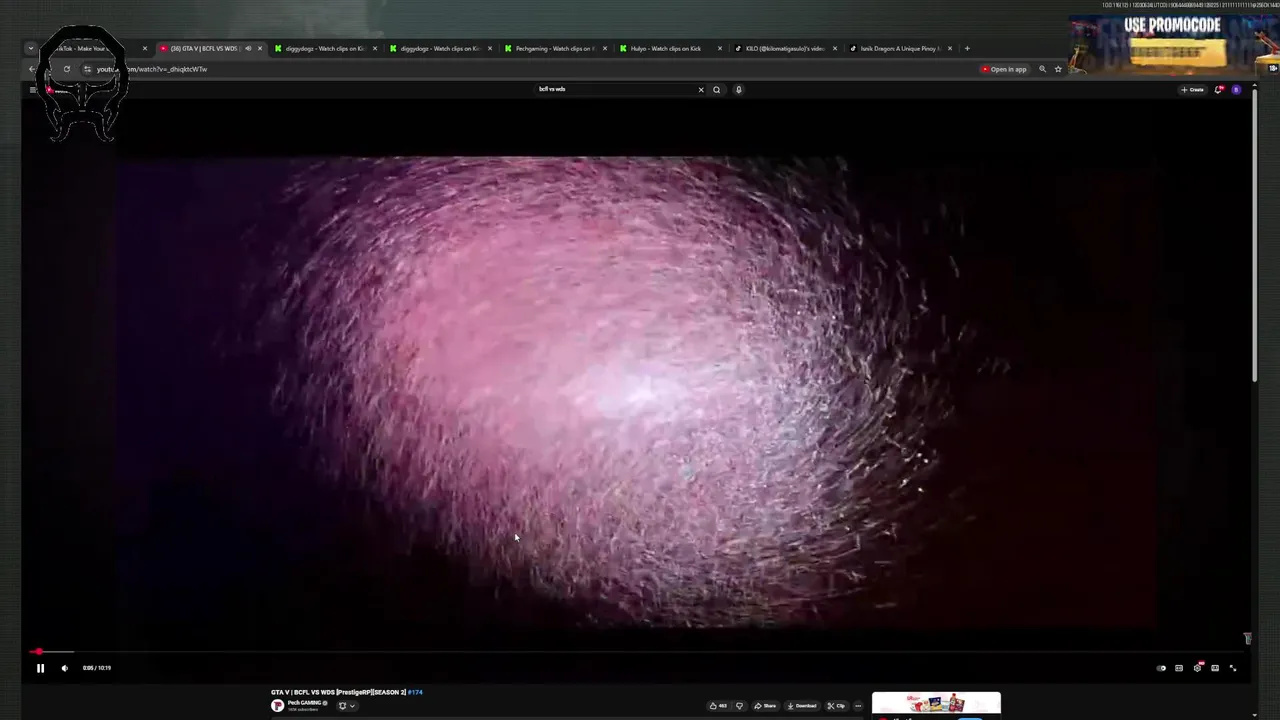
Task: Open a new browser tab
Action: tap(966, 48)
